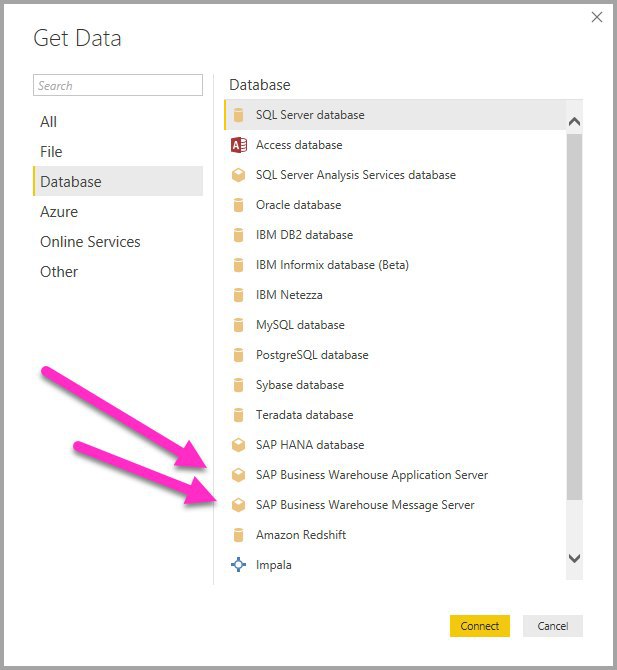Image resolution: width=617 pixels, height=670 pixels.
Task: Click the SAP HANA database cube icon
Action: coord(238,445)
